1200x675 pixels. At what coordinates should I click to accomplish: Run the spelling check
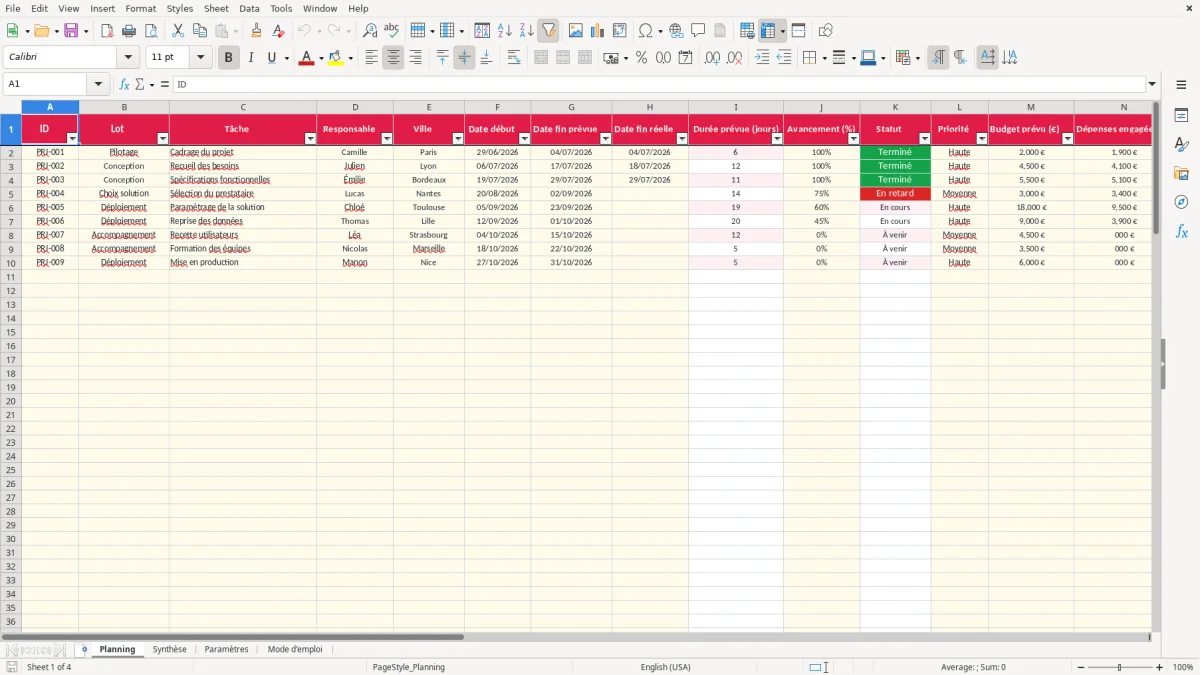coord(391,31)
